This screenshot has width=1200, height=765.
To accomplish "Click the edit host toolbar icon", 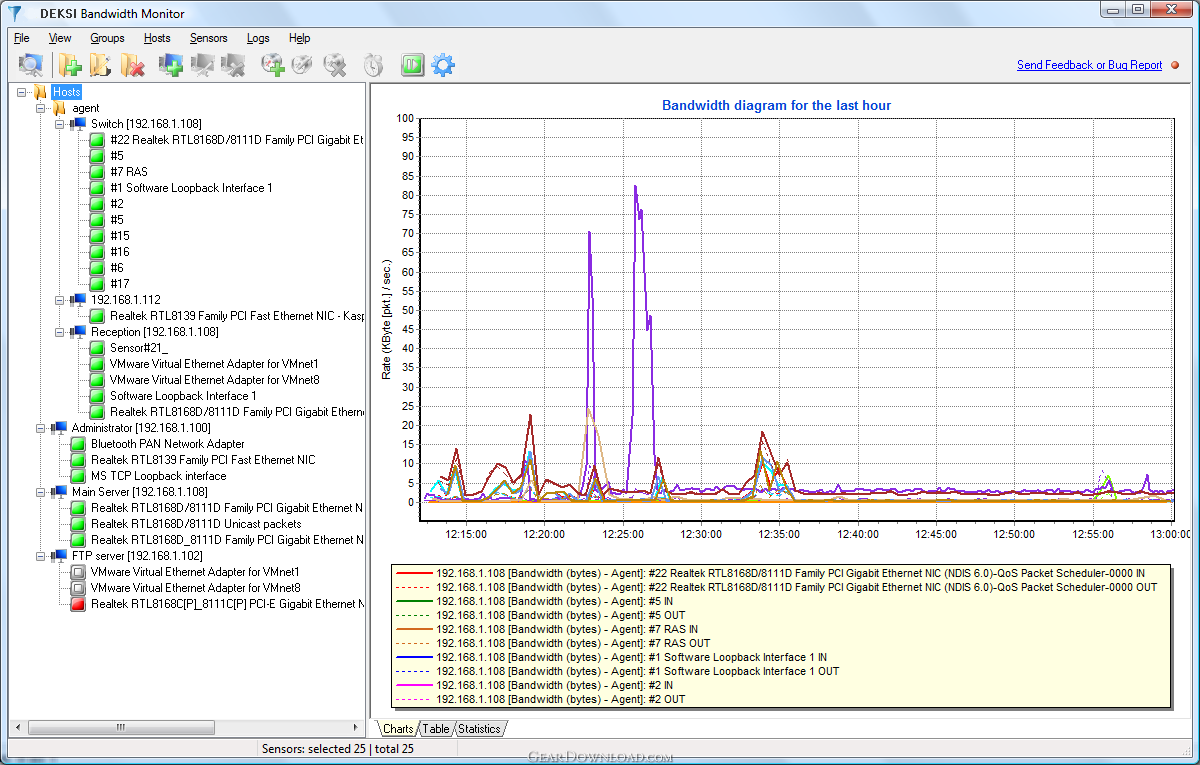I will (202, 65).
